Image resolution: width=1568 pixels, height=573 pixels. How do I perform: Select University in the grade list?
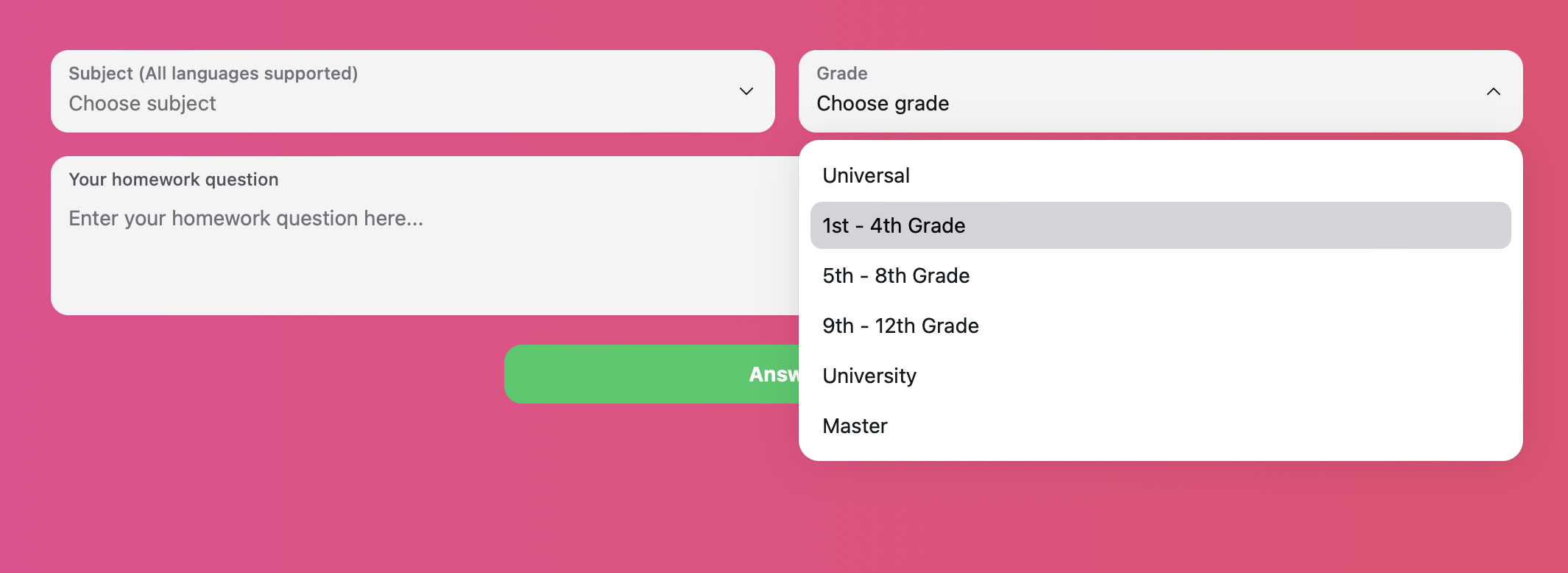pyautogui.click(x=1160, y=376)
